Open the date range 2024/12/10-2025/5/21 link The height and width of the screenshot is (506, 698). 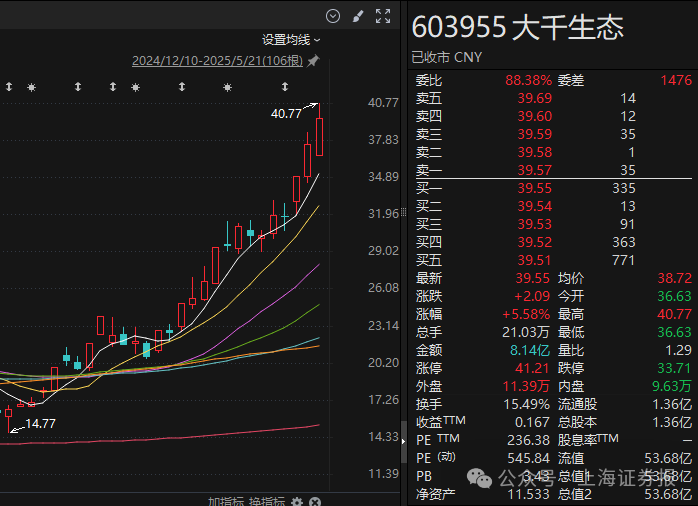(217, 61)
